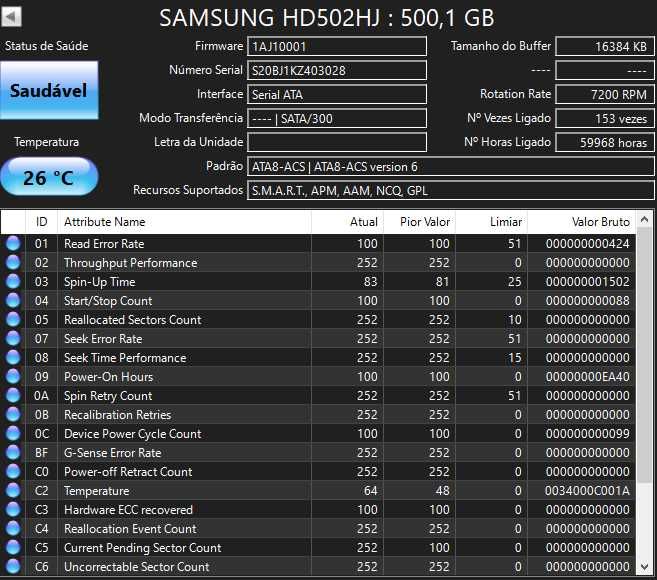Image resolution: width=657 pixels, height=580 pixels.
Task: Click raw value 00000000EA40
Action: click(587, 376)
